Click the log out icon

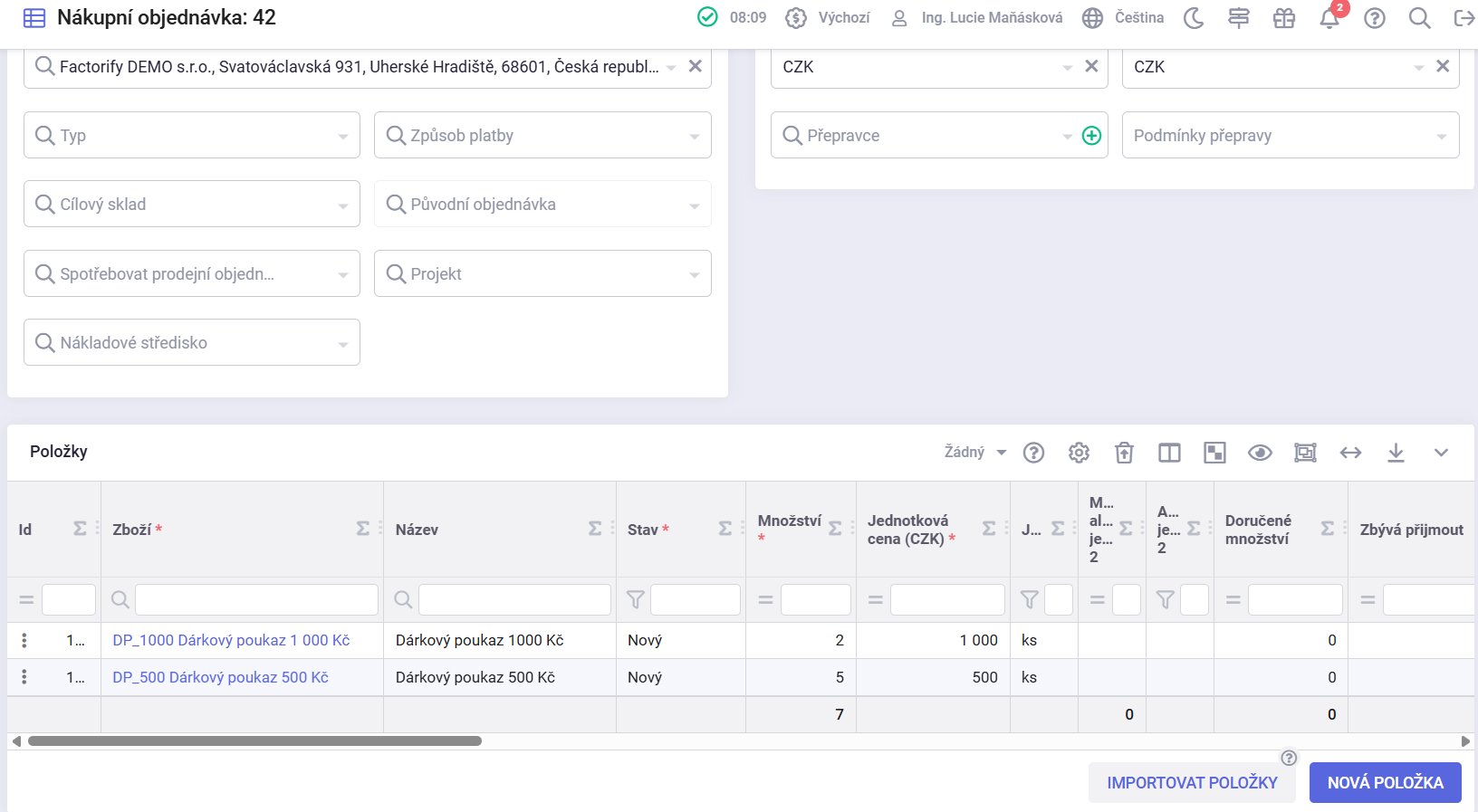point(1464,18)
